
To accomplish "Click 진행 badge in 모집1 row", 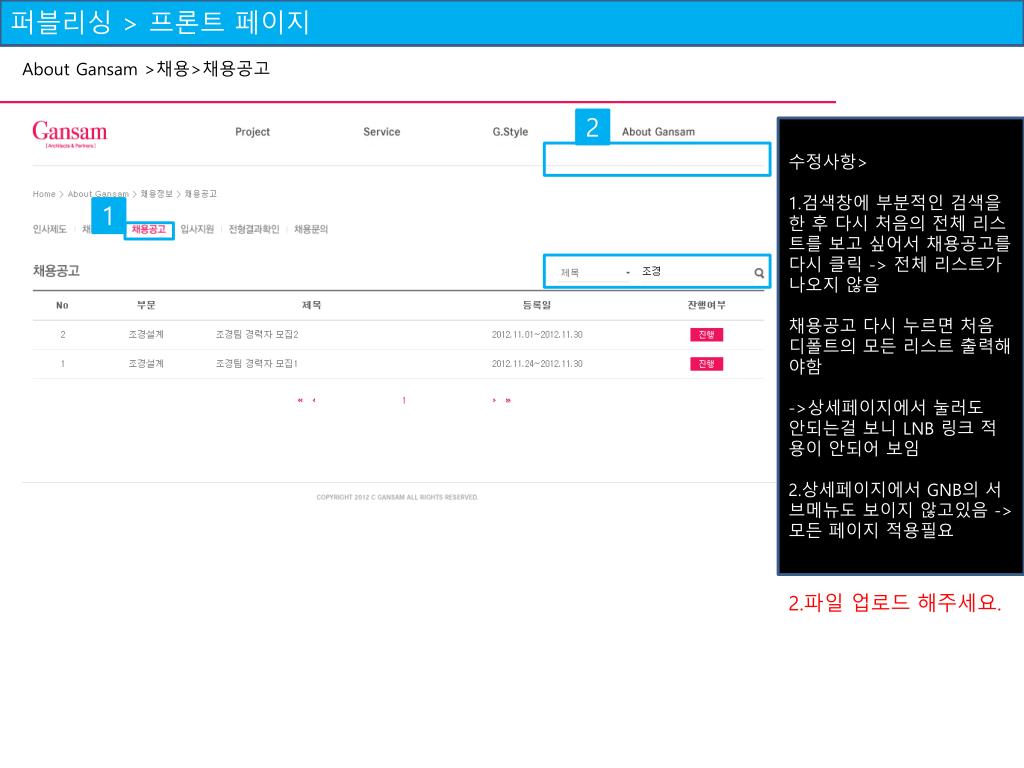I will [706, 364].
